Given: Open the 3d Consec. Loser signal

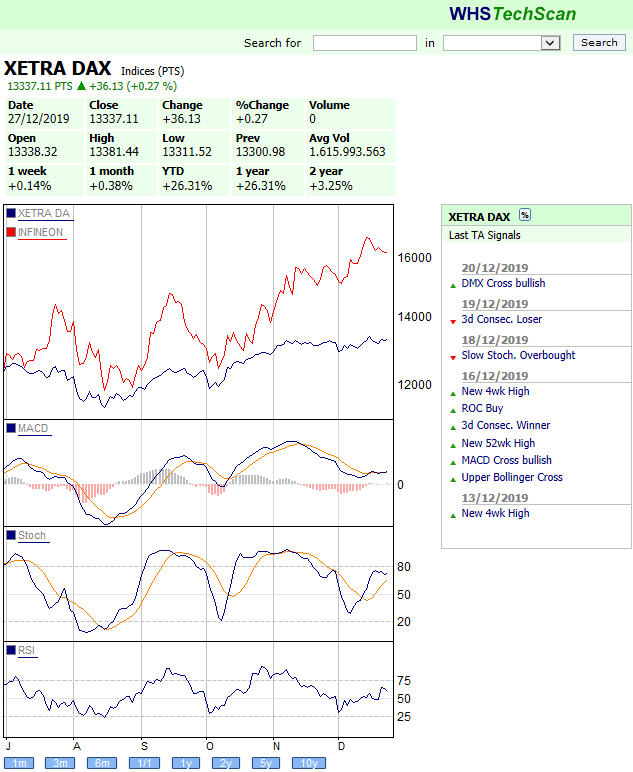Looking at the screenshot, I should [x=502, y=319].
